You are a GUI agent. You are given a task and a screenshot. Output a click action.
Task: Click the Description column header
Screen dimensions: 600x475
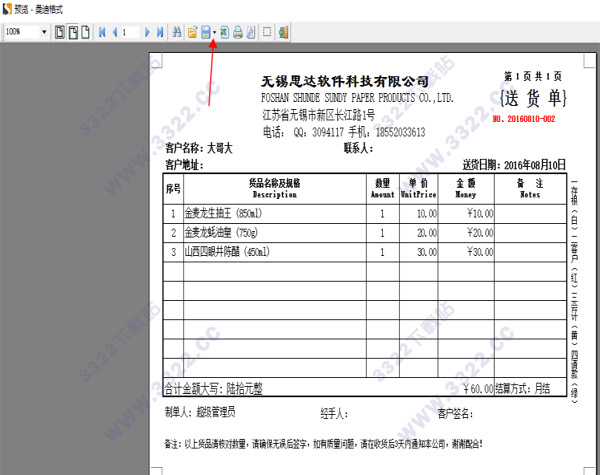pos(275,188)
